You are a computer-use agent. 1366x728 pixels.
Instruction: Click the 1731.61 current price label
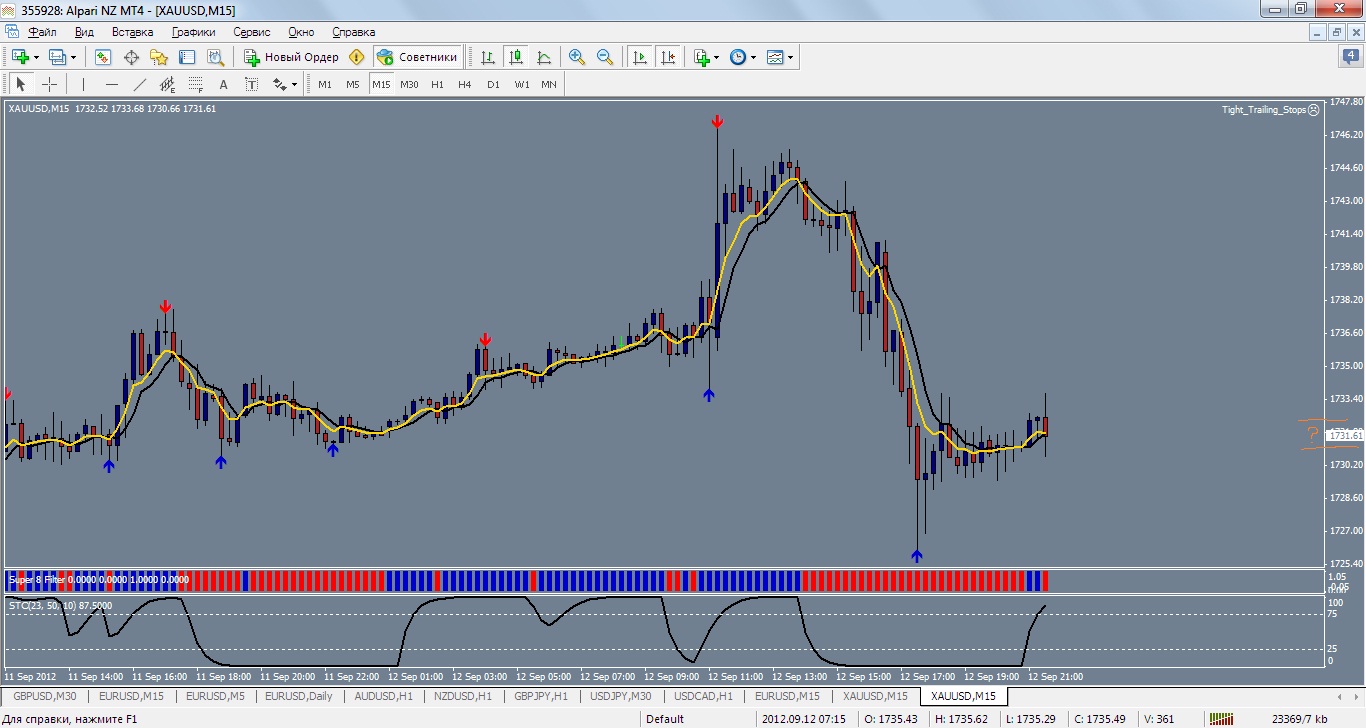(x=1345, y=435)
